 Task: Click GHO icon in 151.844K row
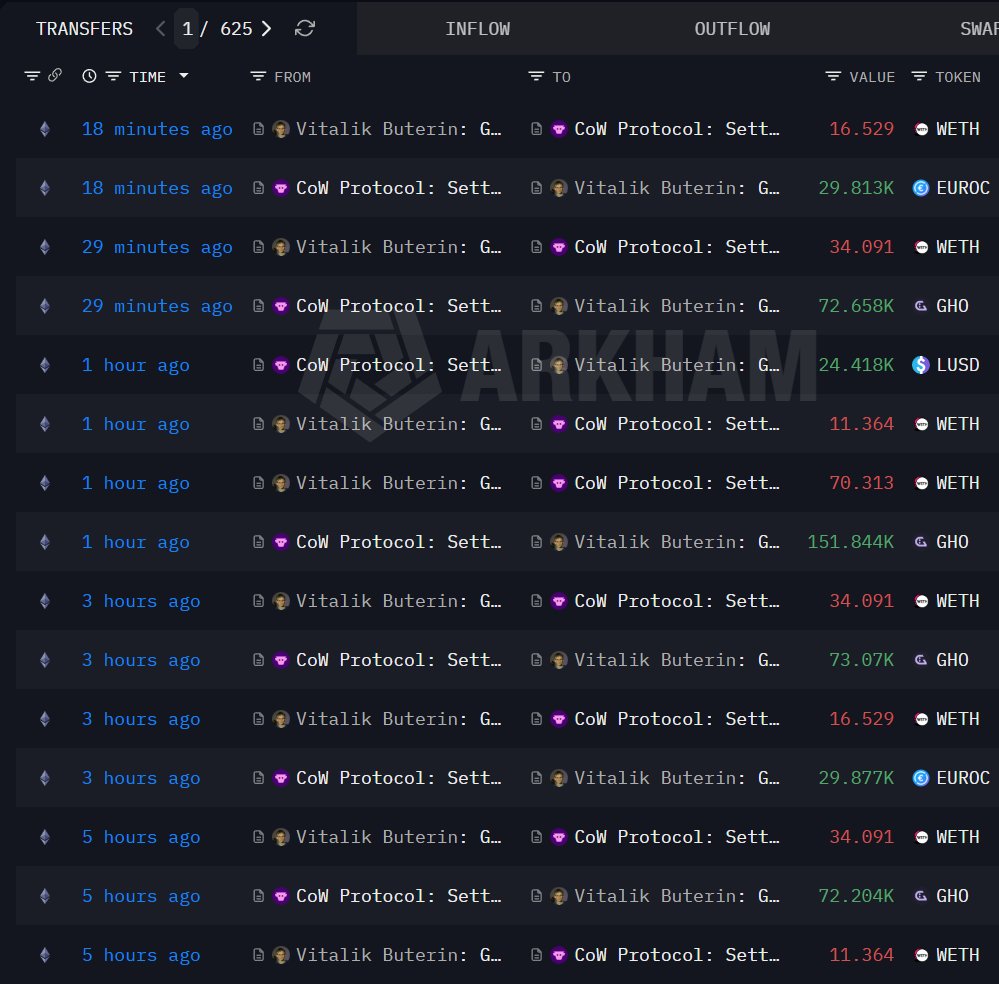click(x=921, y=542)
